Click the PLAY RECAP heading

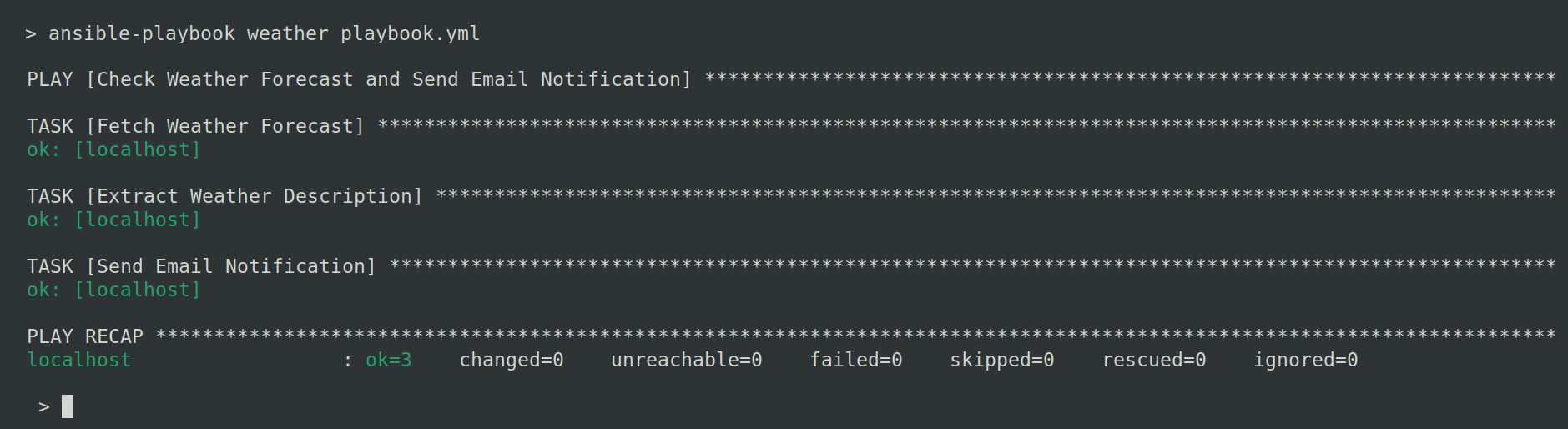pos(85,336)
